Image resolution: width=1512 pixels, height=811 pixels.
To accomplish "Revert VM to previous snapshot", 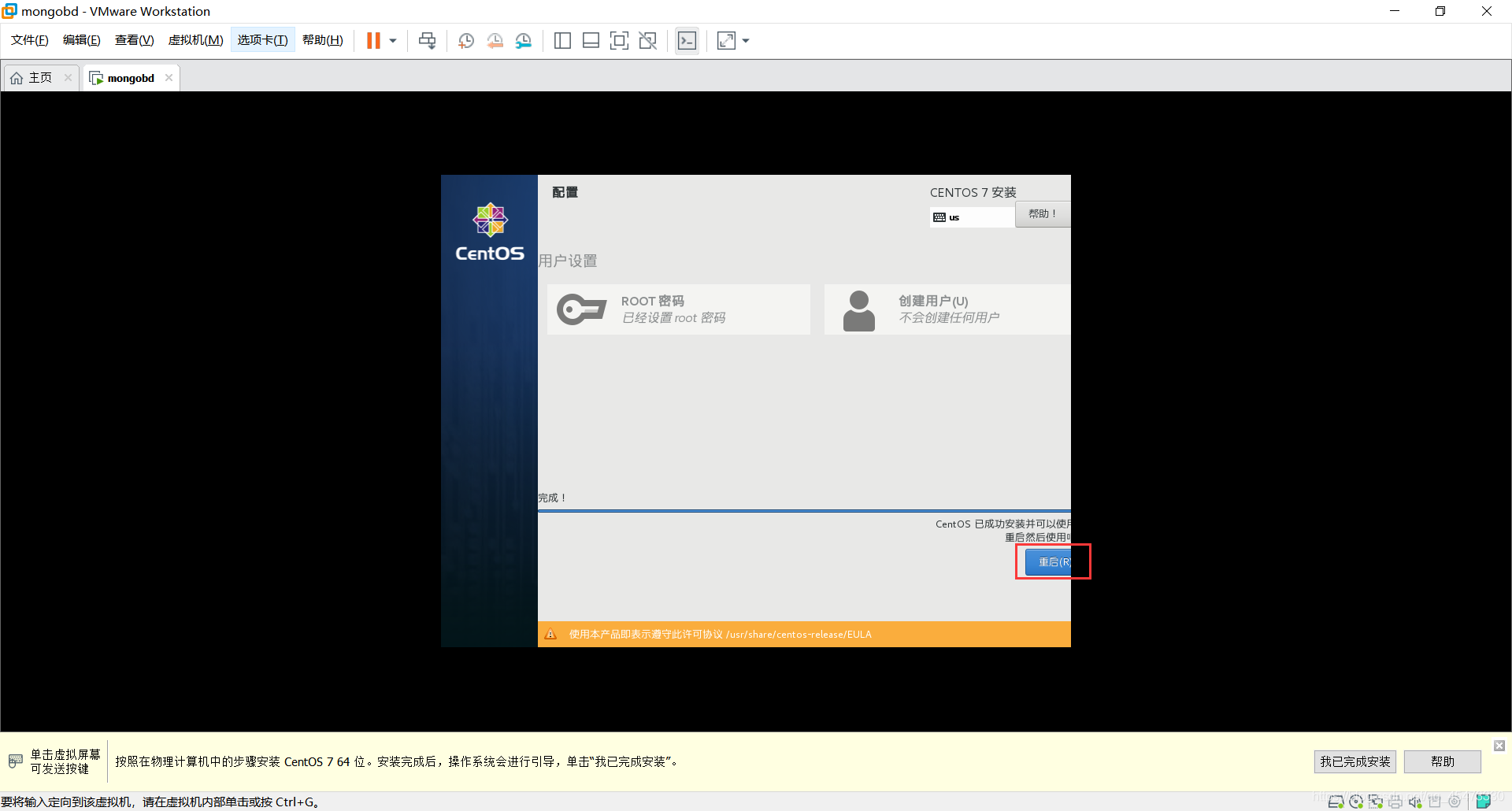I will [495, 41].
